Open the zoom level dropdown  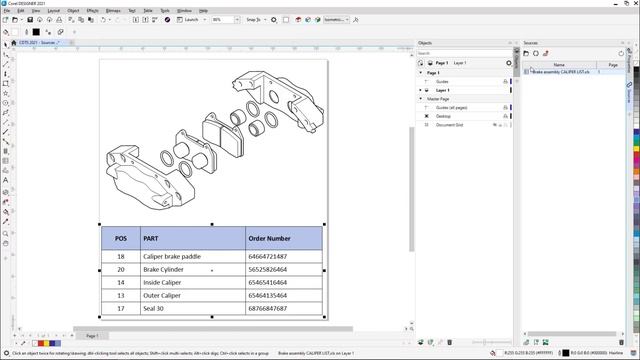237,20
